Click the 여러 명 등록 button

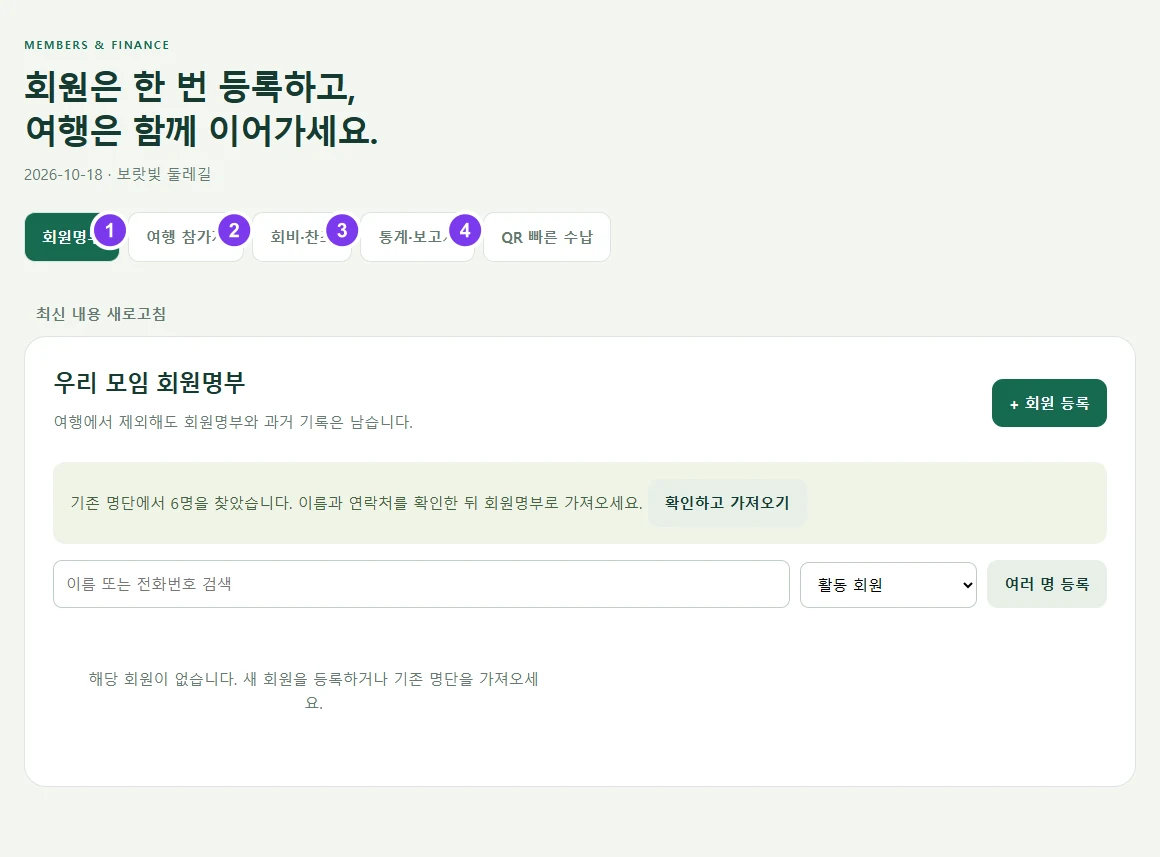pos(1046,584)
